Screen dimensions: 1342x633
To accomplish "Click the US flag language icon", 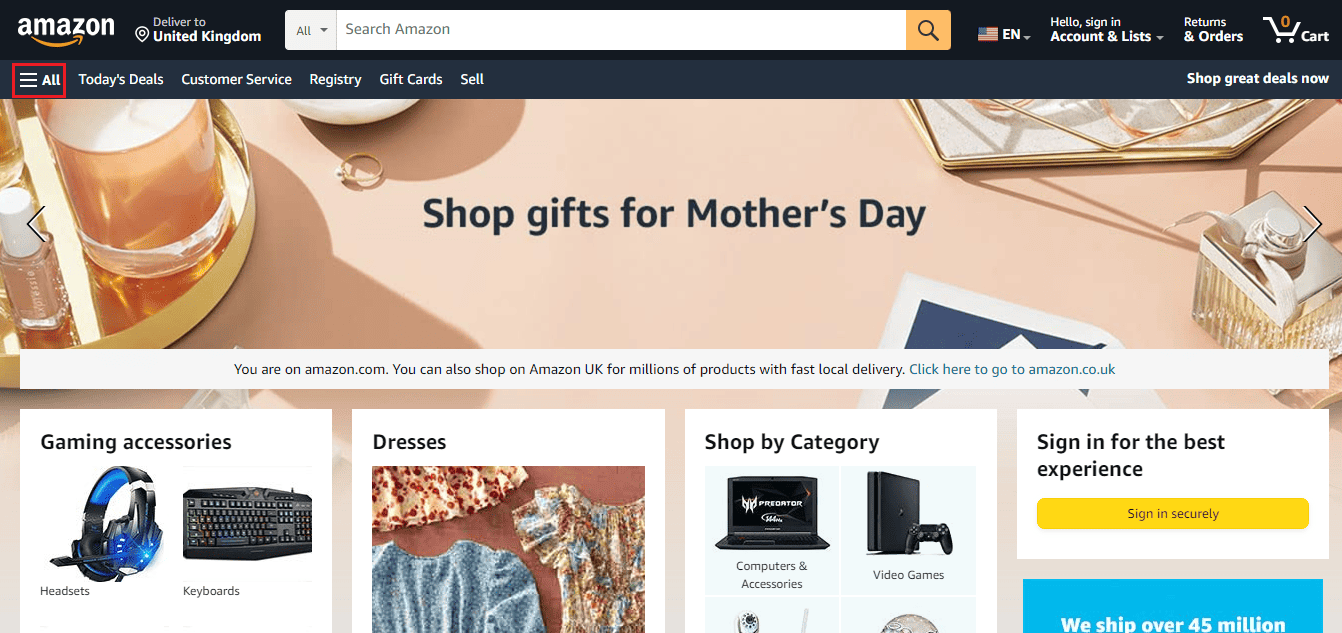I will point(988,34).
